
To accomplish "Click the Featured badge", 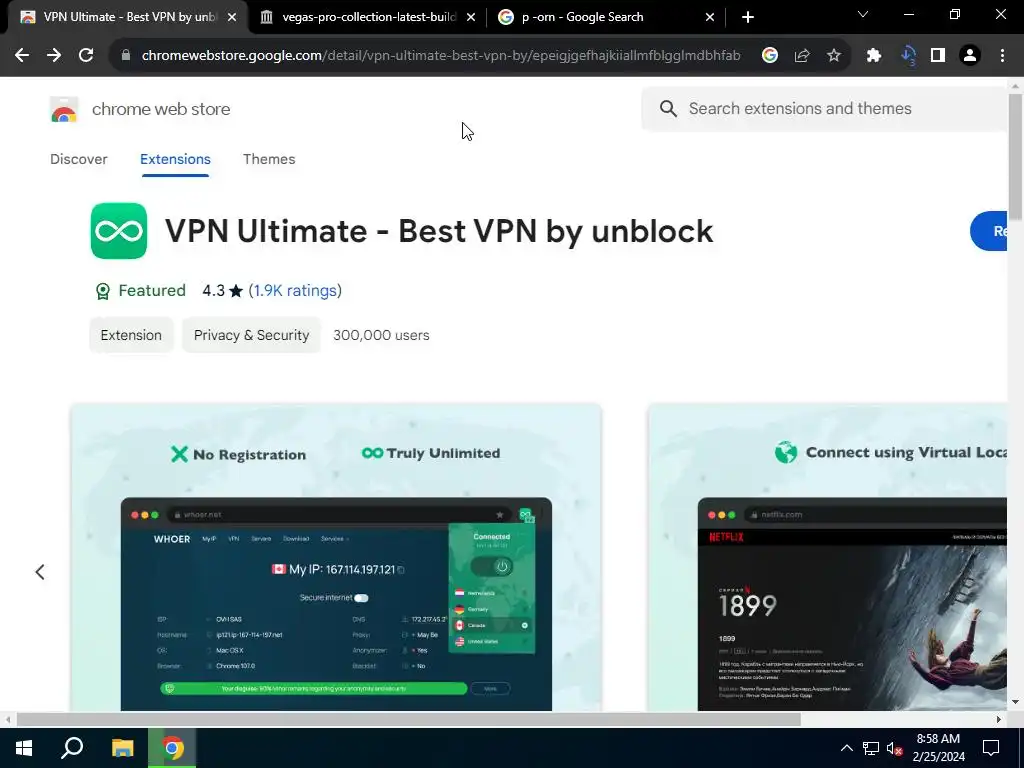I will 140,291.
